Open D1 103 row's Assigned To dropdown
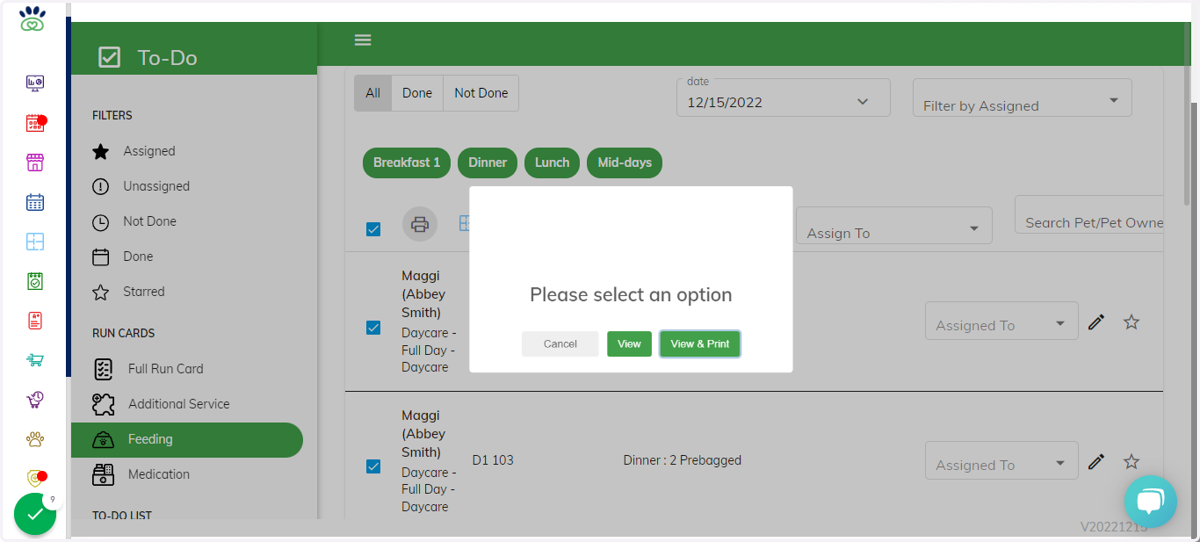Viewport: 1200px width, 542px height. (1001, 460)
